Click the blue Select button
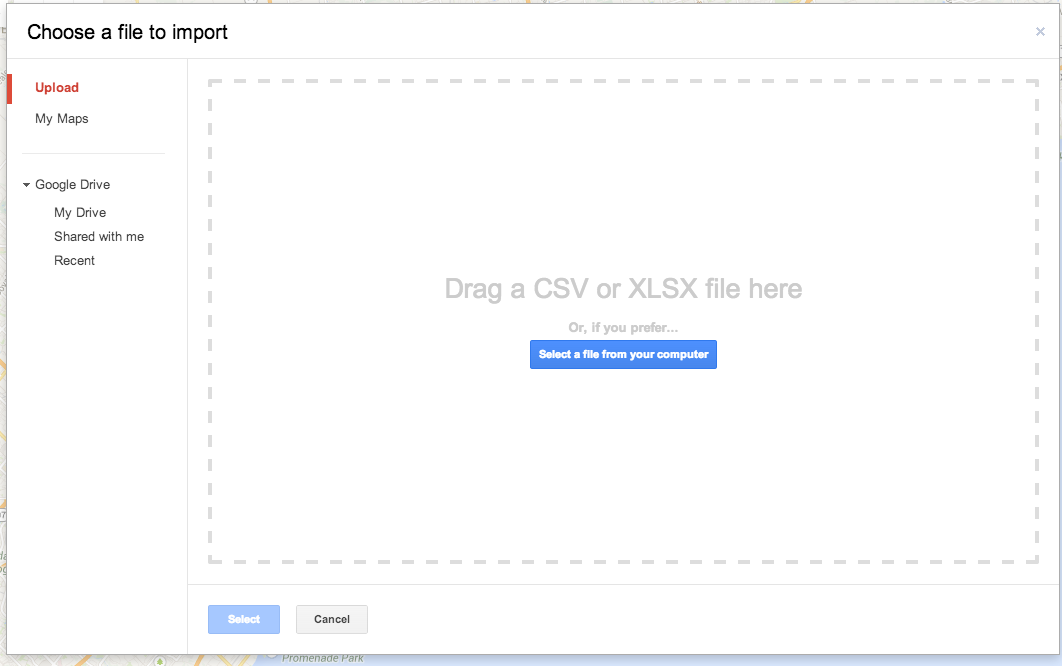Viewport: 1062px width, 666px height. click(x=244, y=620)
